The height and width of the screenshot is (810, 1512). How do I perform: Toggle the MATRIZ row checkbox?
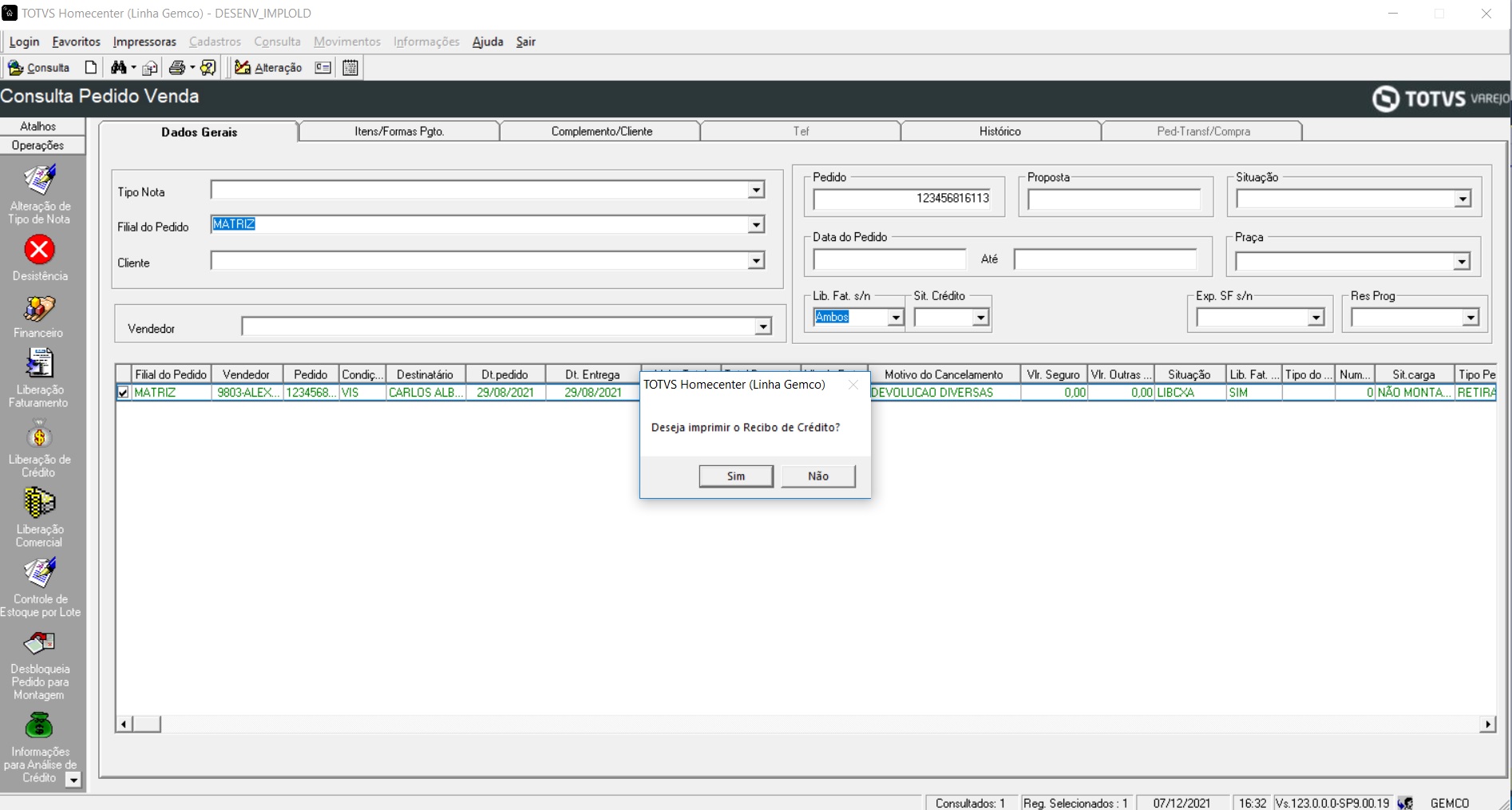point(123,393)
